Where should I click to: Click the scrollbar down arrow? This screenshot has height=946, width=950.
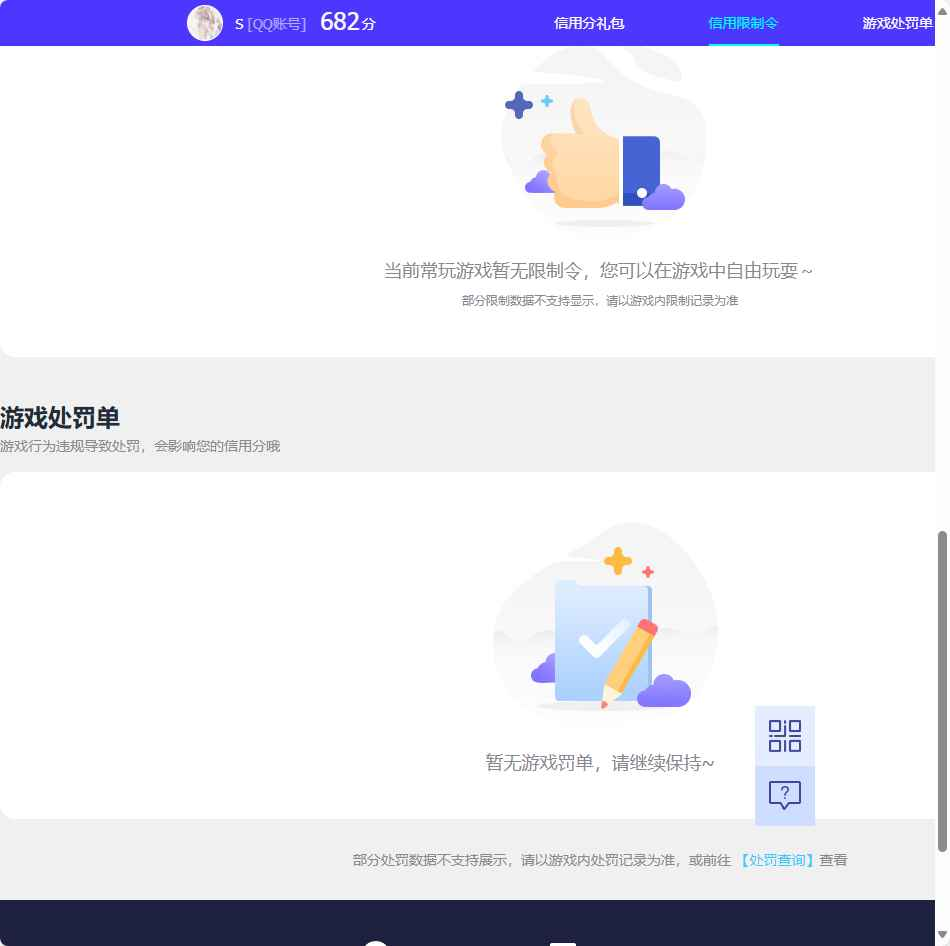coord(942,934)
